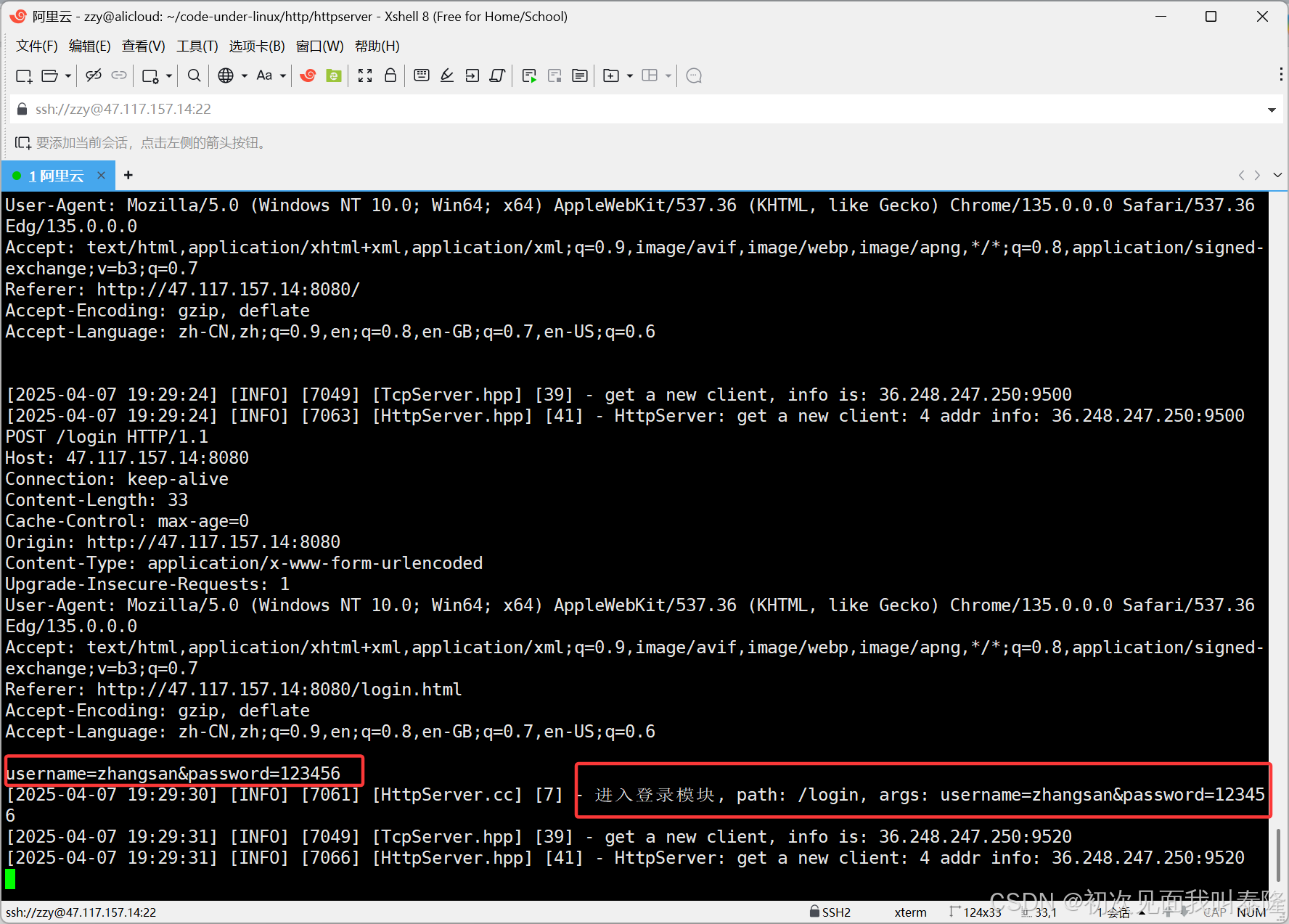Click the Reconnect link icon

(119, 75)
